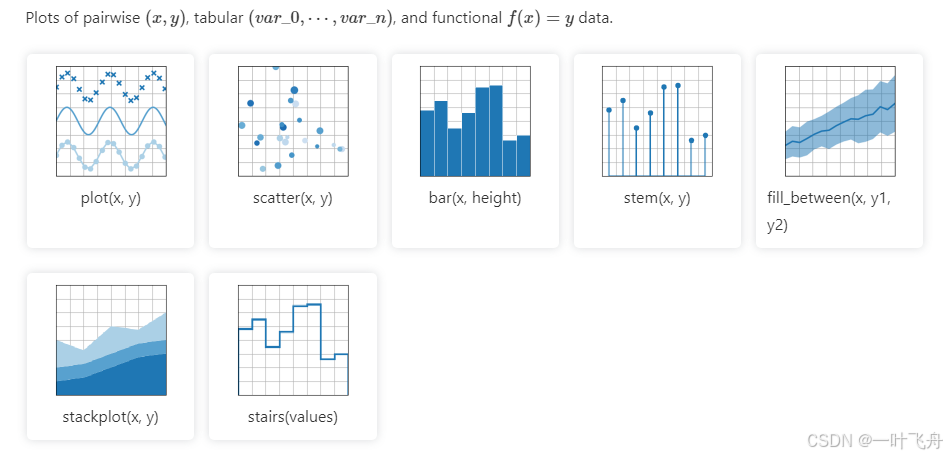Image resolution: width=947 pixels, height=456 pixels.
Task: Open the fill_between shaded band thumbnail
Action: [x=840, y=121]
